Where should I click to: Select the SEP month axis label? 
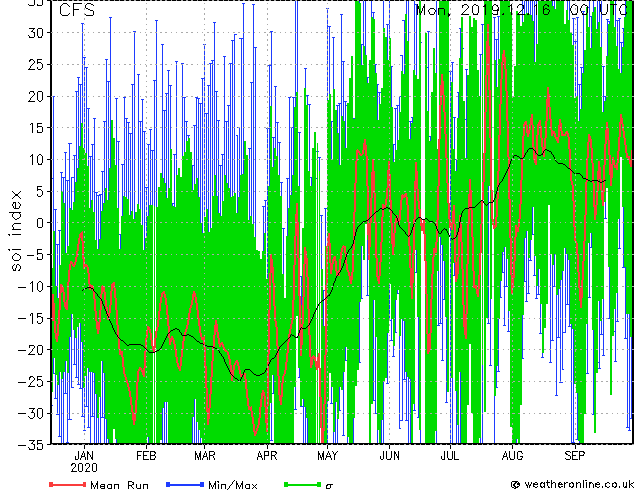tap(575, 456)
